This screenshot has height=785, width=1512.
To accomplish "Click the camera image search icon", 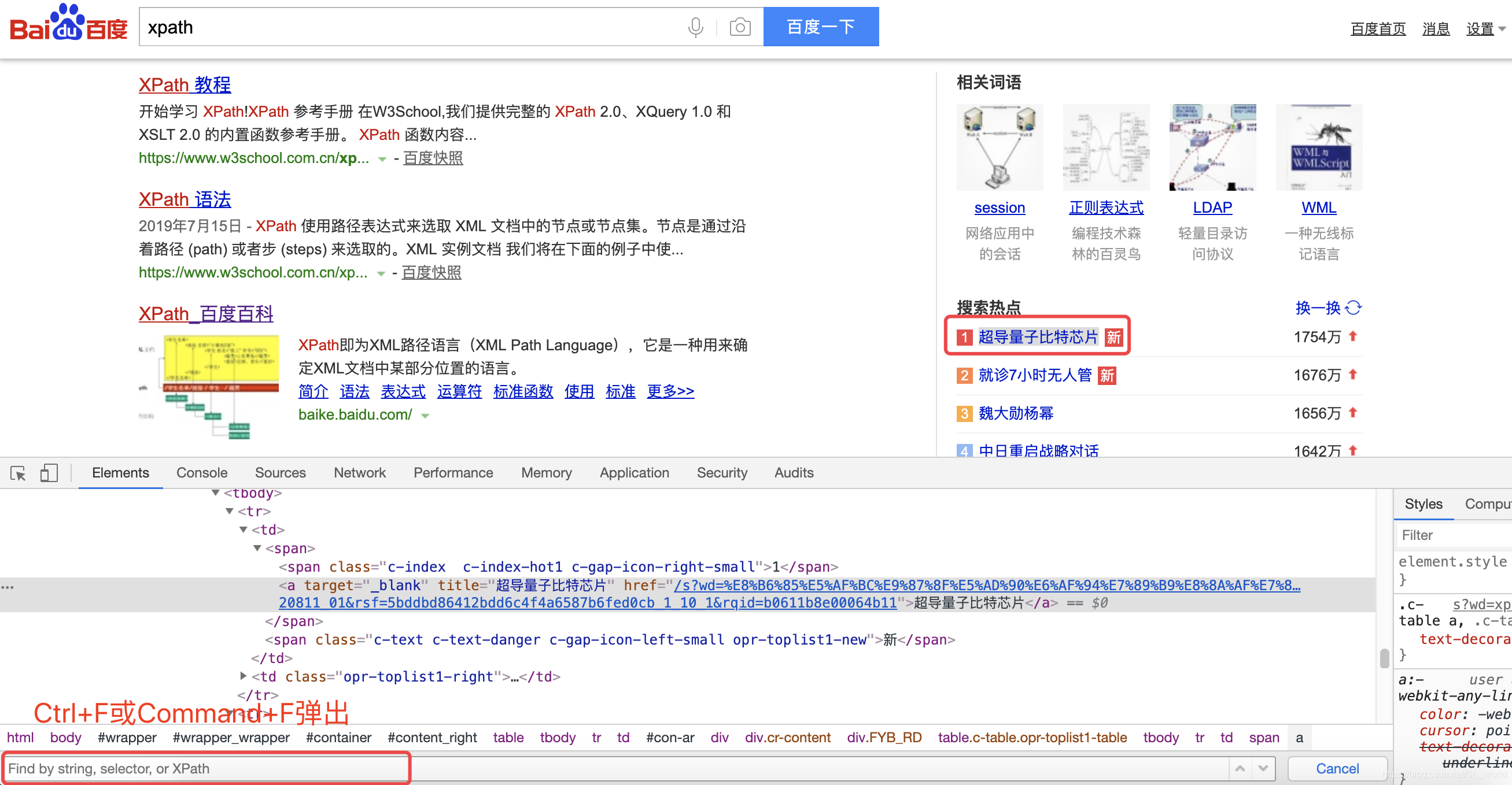I will pyautogui.click(x=740, y=27).
